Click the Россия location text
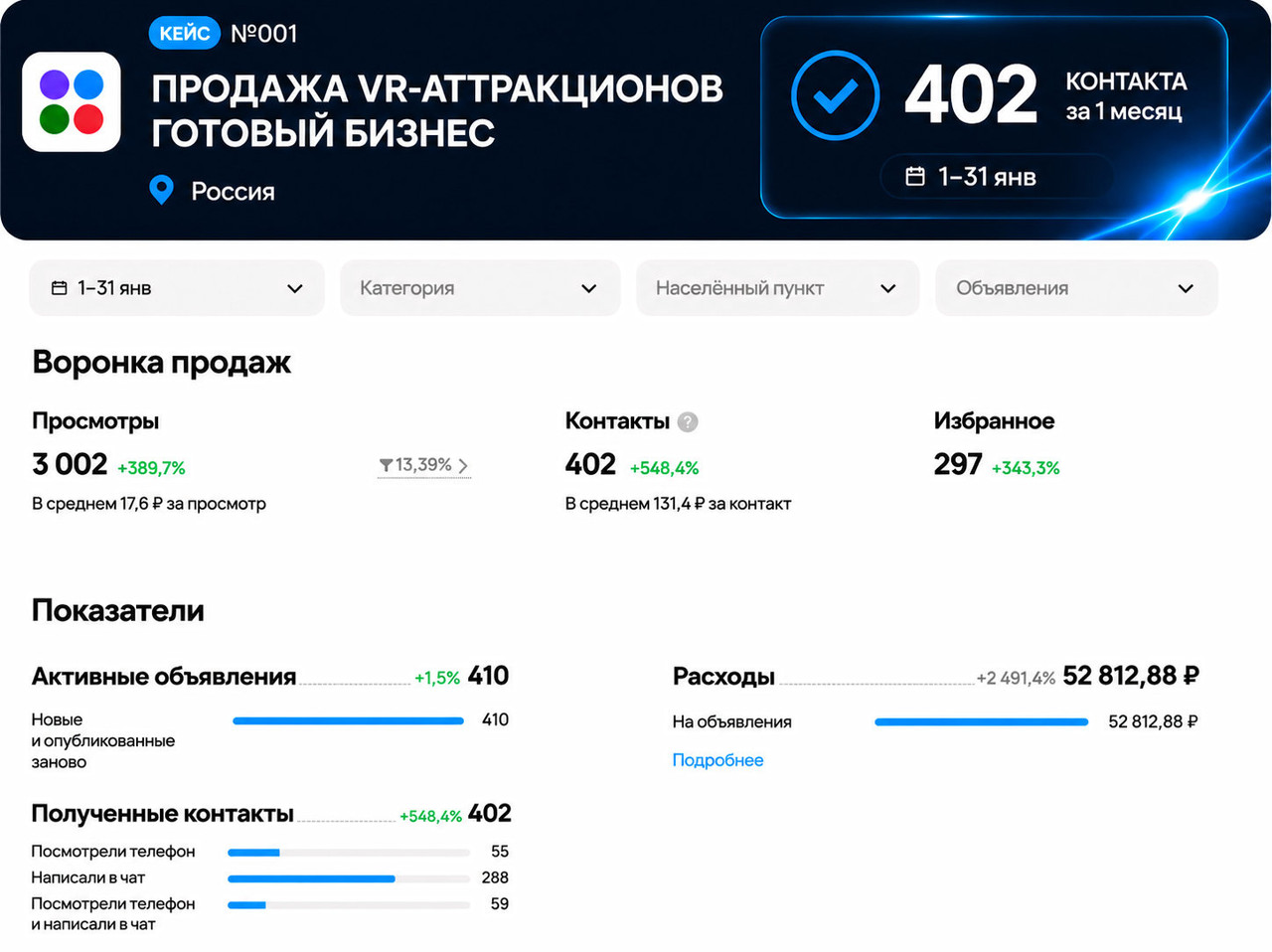This screenshot has height=952, width=1272. pyautogui.click(x=233, y=191)
